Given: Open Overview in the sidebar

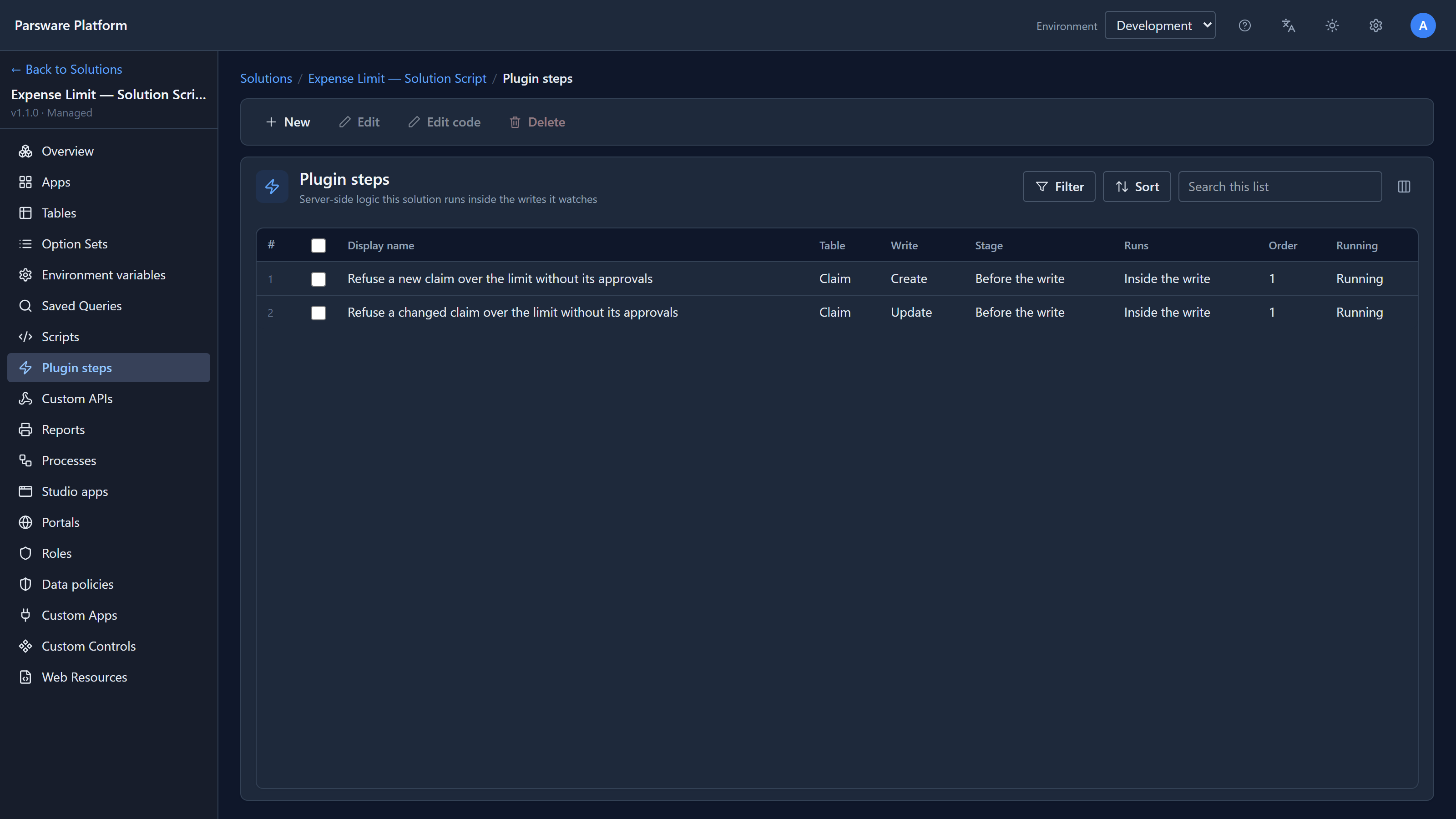Looking at the screenshot, I should point(109,151).
